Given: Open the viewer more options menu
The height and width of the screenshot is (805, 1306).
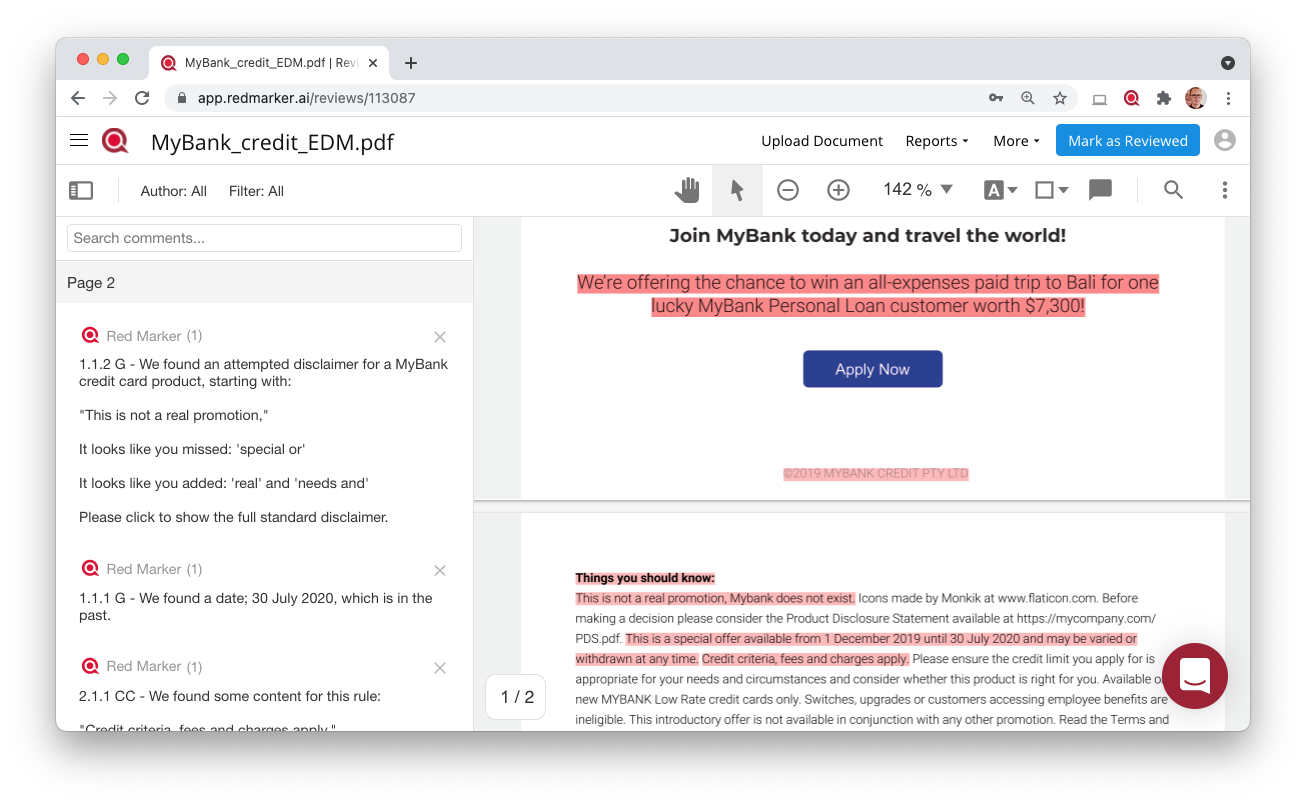Looking at the screenshot, I should [x=1225, y=190].
